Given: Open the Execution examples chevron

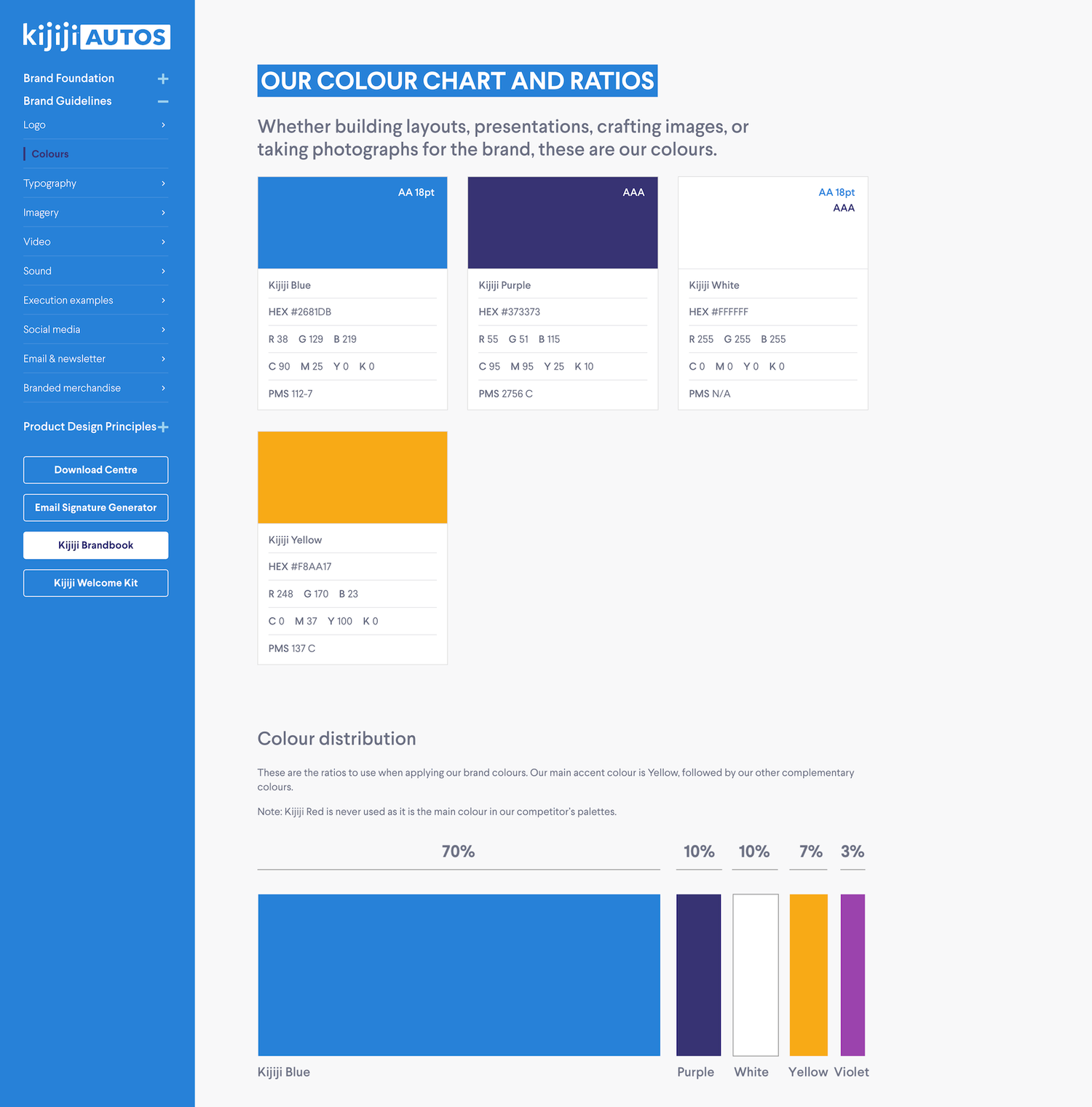Looking at the screenshot, I should (x=163, y=300).
